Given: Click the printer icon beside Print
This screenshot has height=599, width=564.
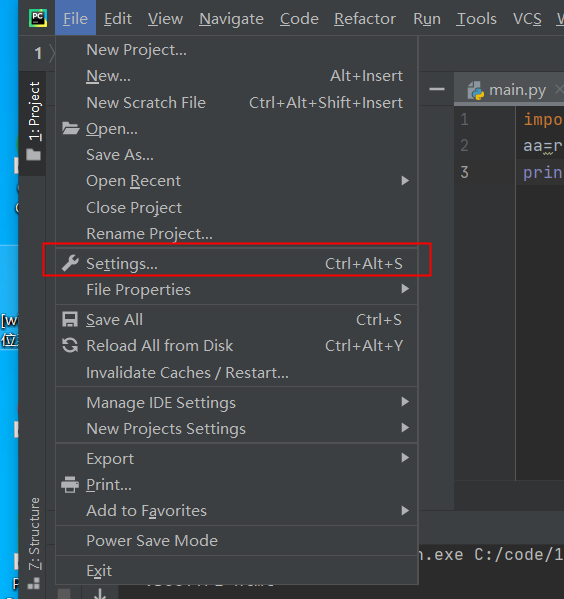Looking at the screenshot, I should (70, 485).
